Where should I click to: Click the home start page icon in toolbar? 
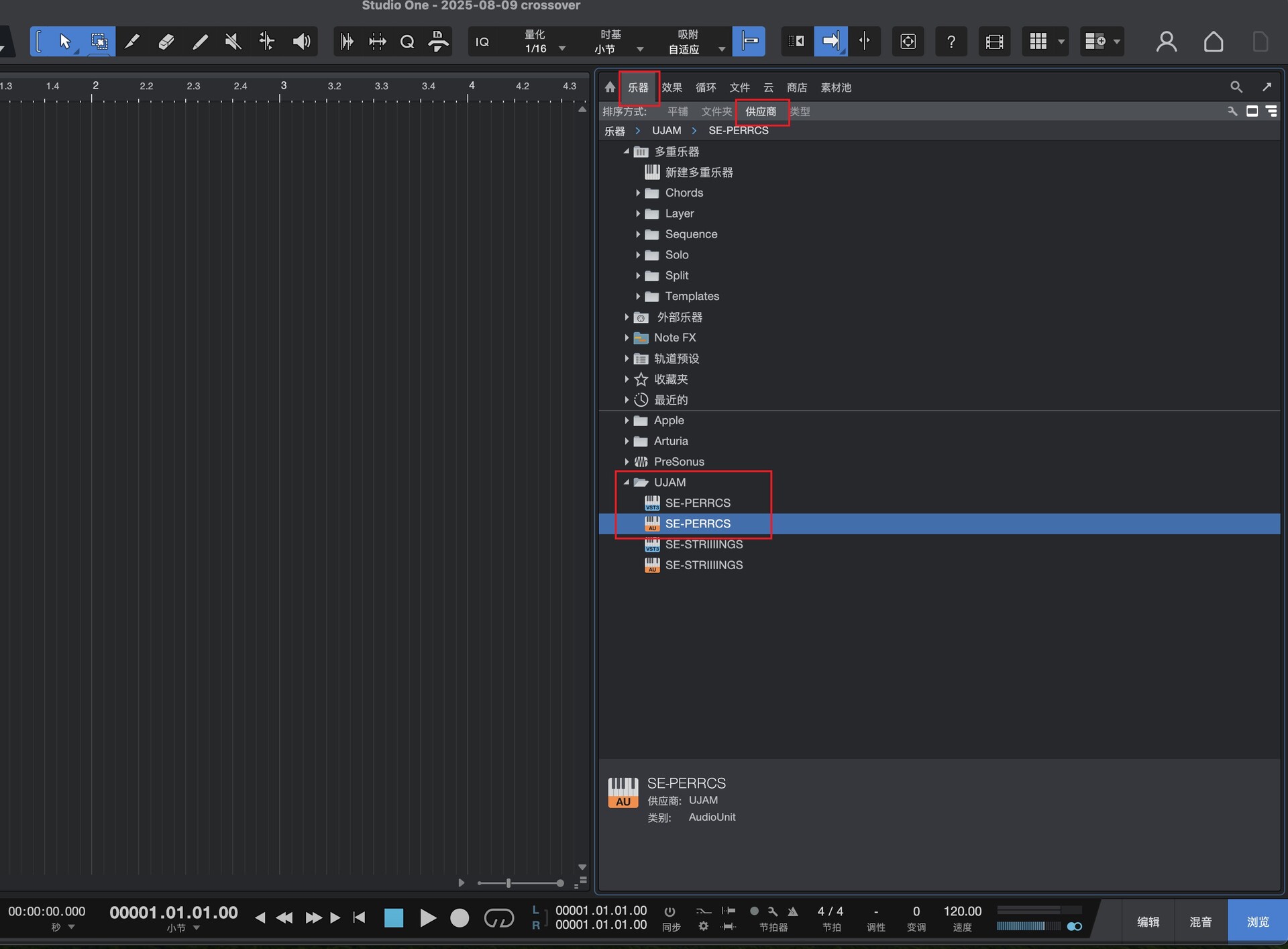[1214, 42]
